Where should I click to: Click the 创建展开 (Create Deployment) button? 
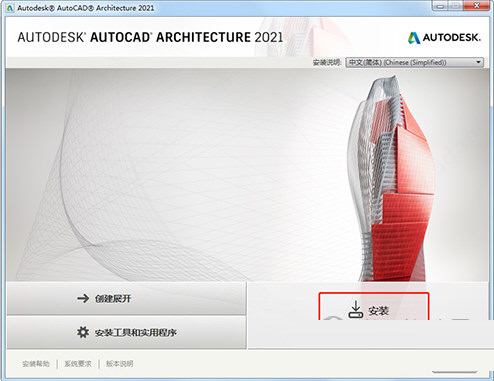pos(126,298)
